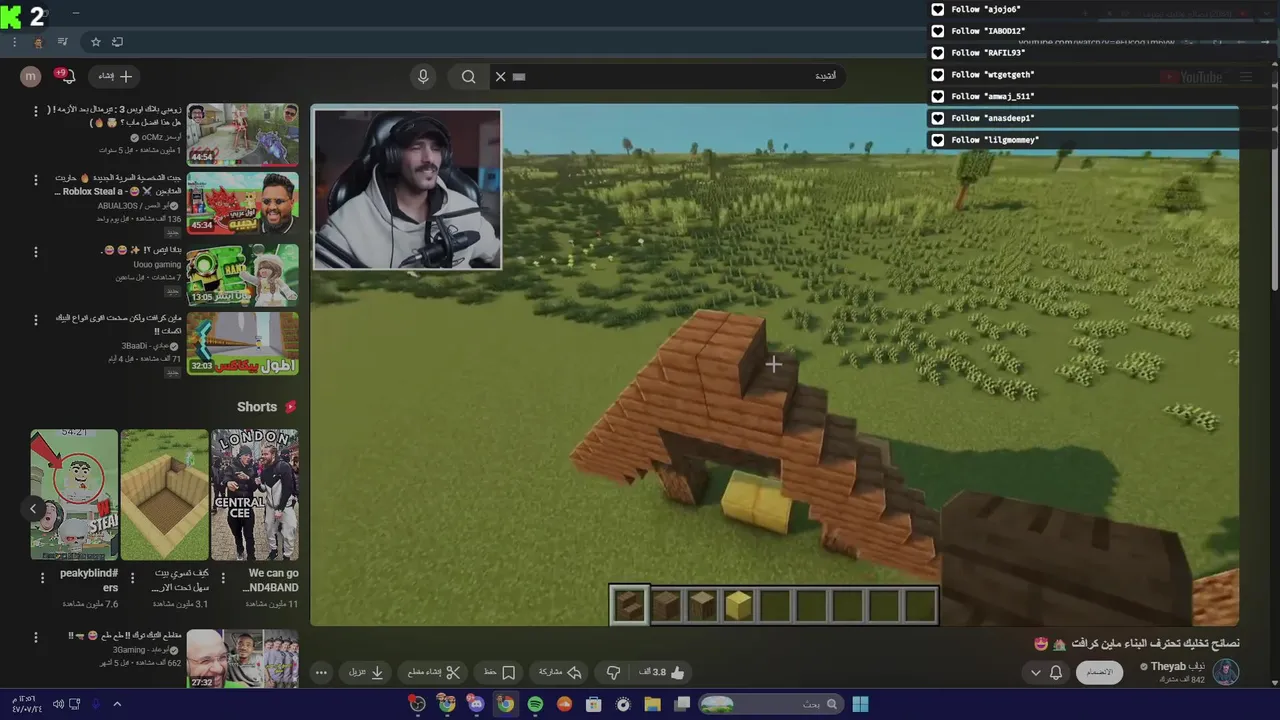Screen dimensions: 1280x720
Task: Click the Minecraft video player area
Action: click(x=774, y=365)
